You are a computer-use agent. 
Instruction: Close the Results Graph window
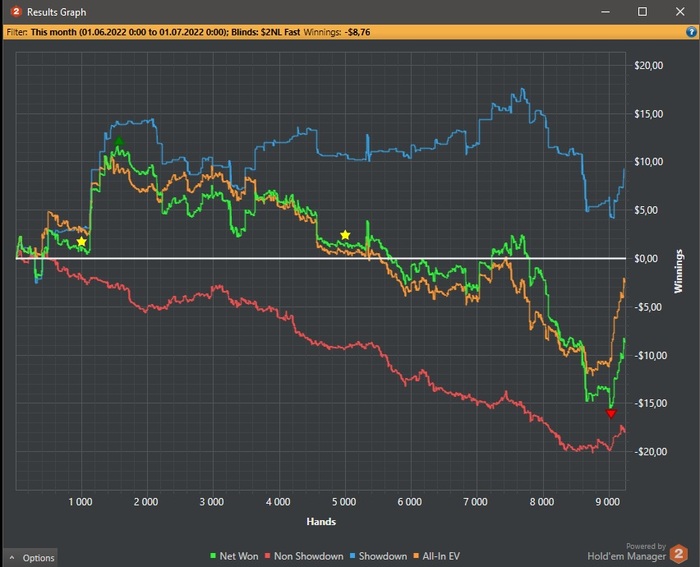[x=680, y=12]
